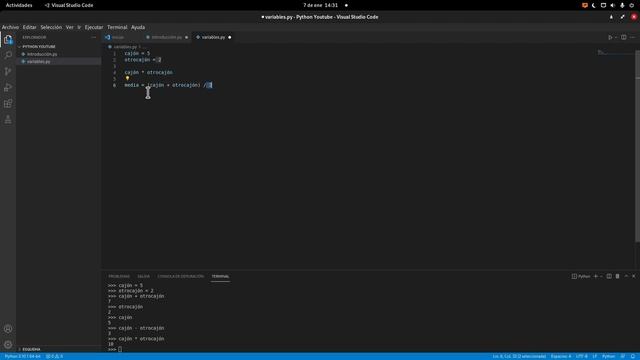Viewport: 640px width, 360px height.
Task: Open the new terminal launch profile dropdown
Action: (x=601, y=276)
